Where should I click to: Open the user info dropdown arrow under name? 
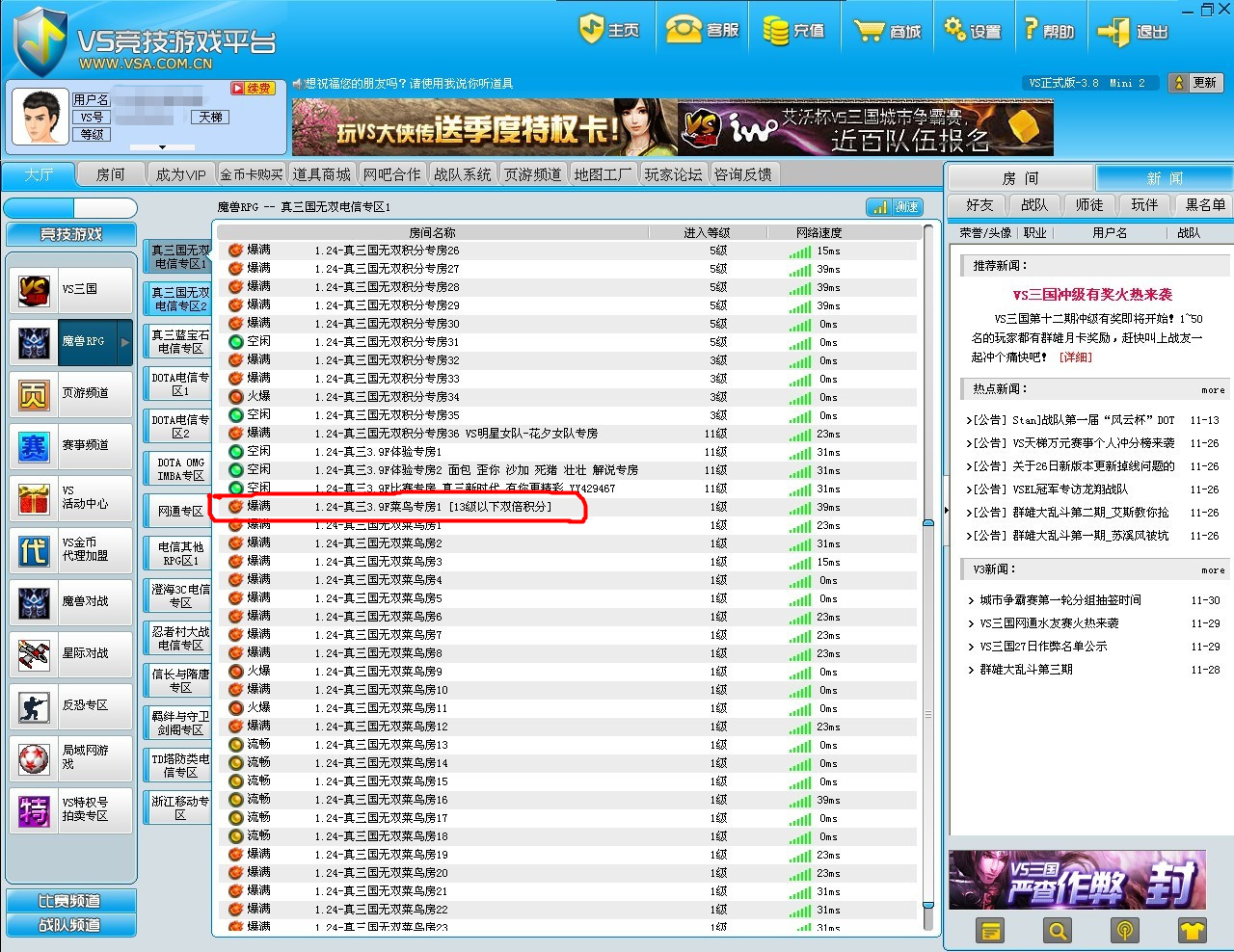pyautogui.click(x=162, y=147)
